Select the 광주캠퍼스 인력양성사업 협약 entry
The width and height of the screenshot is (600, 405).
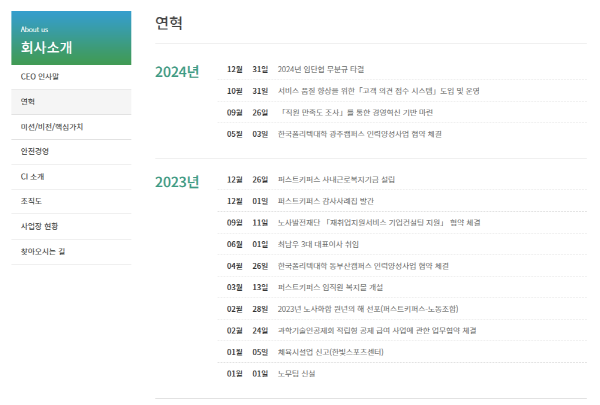[x=360, y=134]
